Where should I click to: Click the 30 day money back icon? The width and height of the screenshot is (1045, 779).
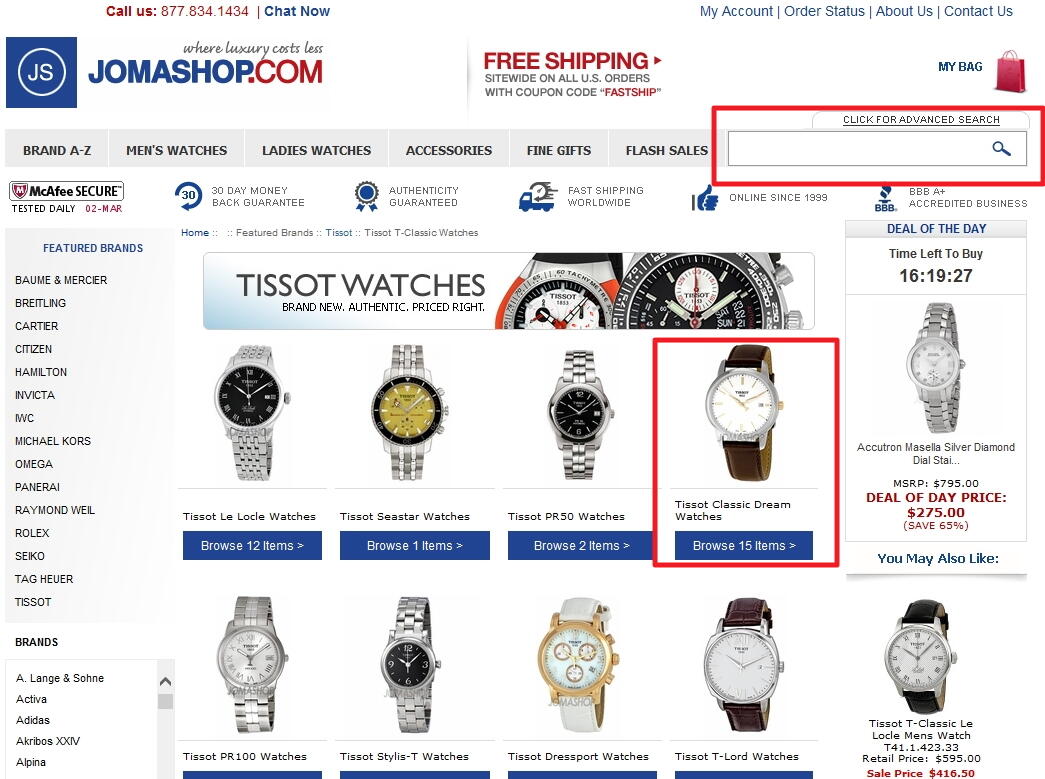[x=189, y=196]
